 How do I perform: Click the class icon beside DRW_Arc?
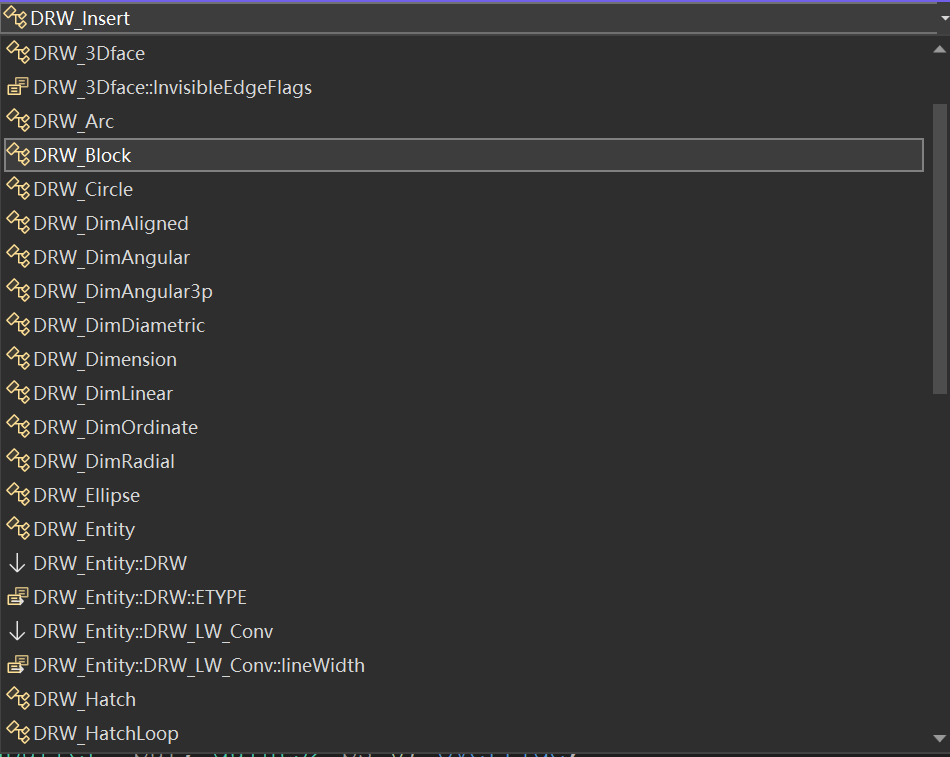click(x=18, y=121)
